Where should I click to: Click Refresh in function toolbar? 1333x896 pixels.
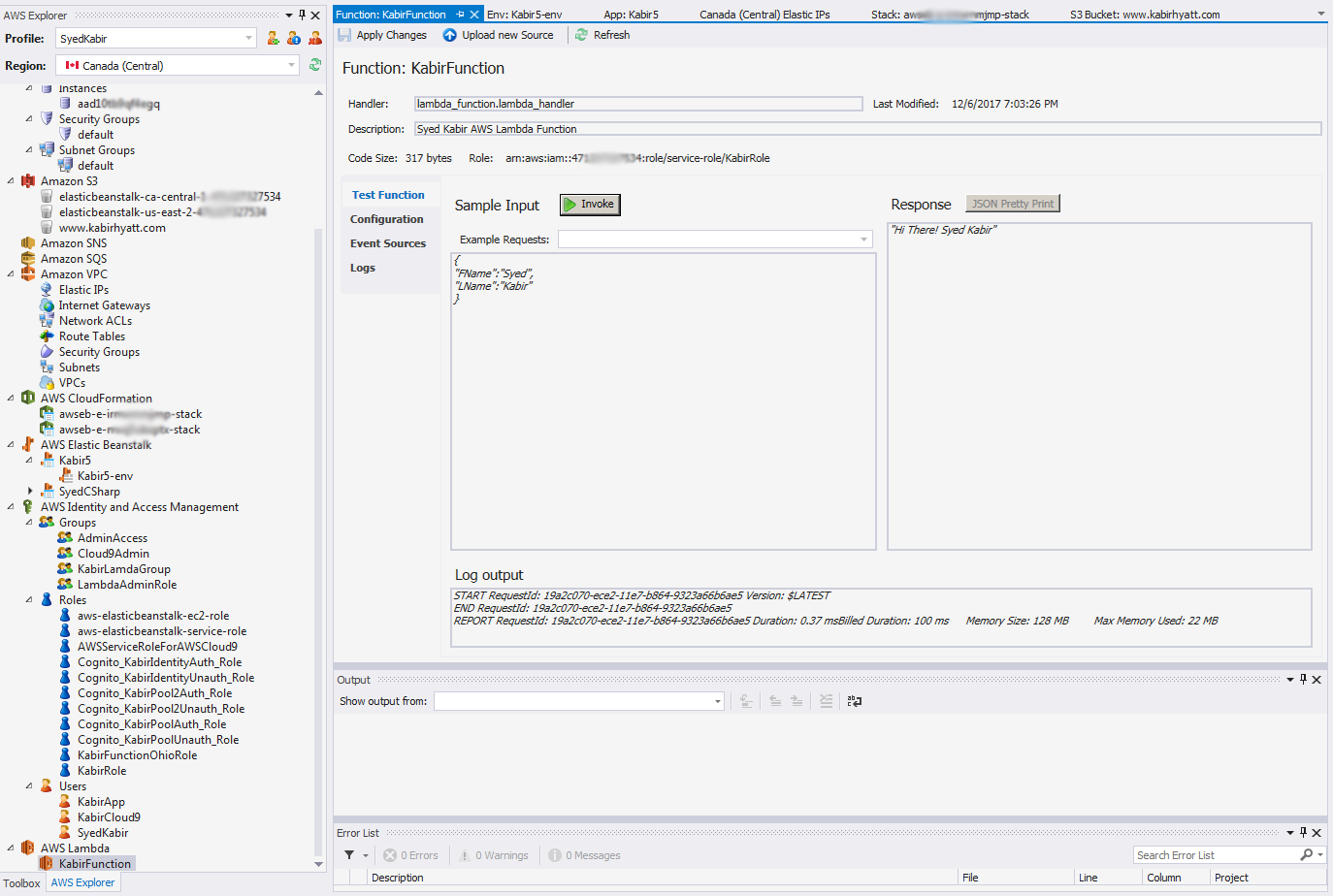602,35
